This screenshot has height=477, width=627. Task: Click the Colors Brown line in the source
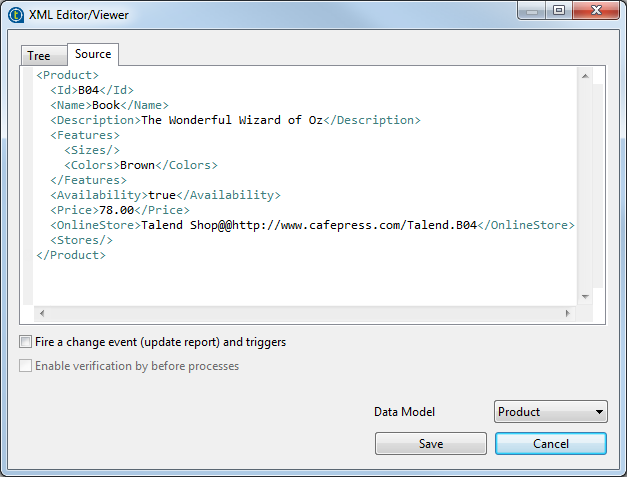pyautogui.click(x=140, y=165)
